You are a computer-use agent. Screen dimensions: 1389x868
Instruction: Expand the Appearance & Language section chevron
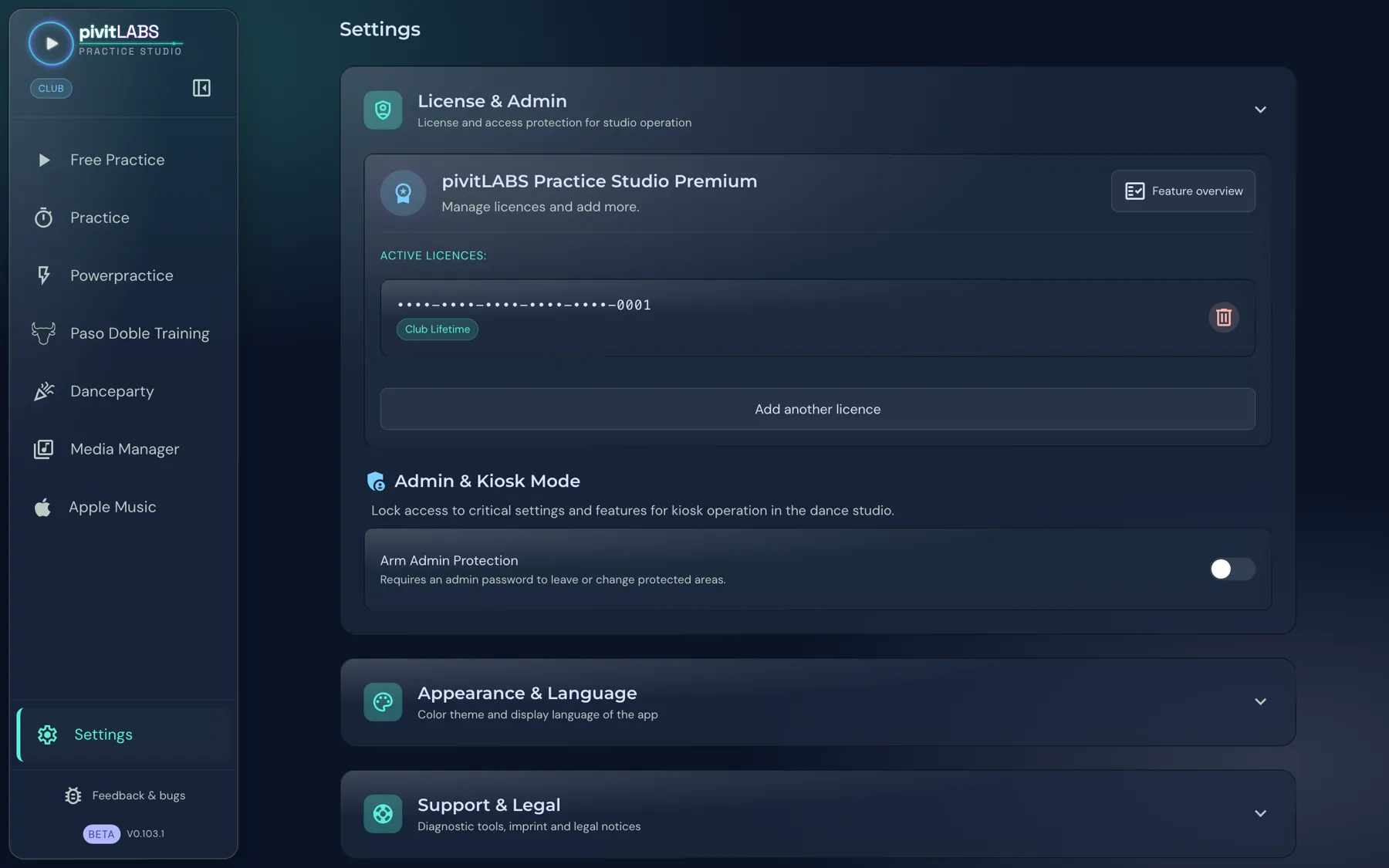[x=1260, y=701]
